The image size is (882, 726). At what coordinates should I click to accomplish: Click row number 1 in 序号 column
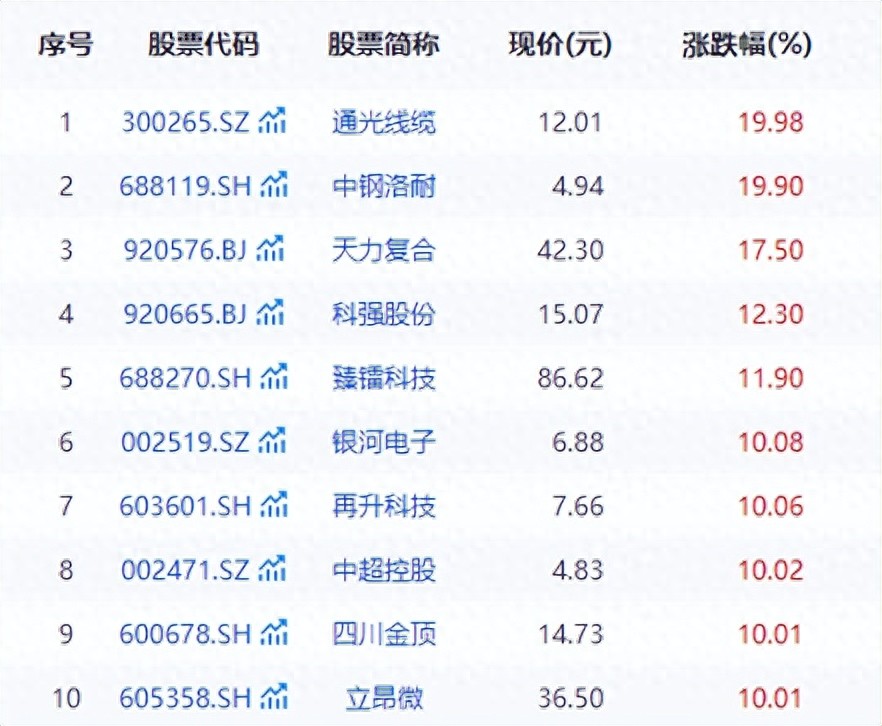(x=66, y=122)
